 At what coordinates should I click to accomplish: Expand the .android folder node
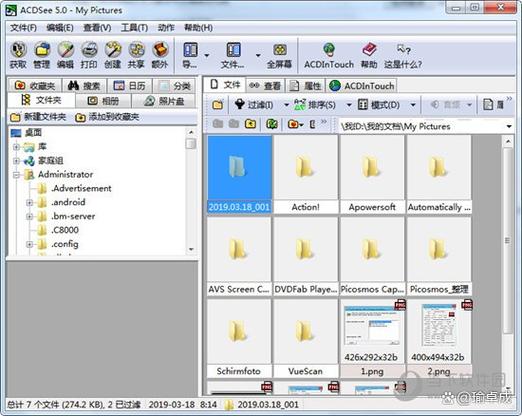pyautogui.click(x=29, y=202)
